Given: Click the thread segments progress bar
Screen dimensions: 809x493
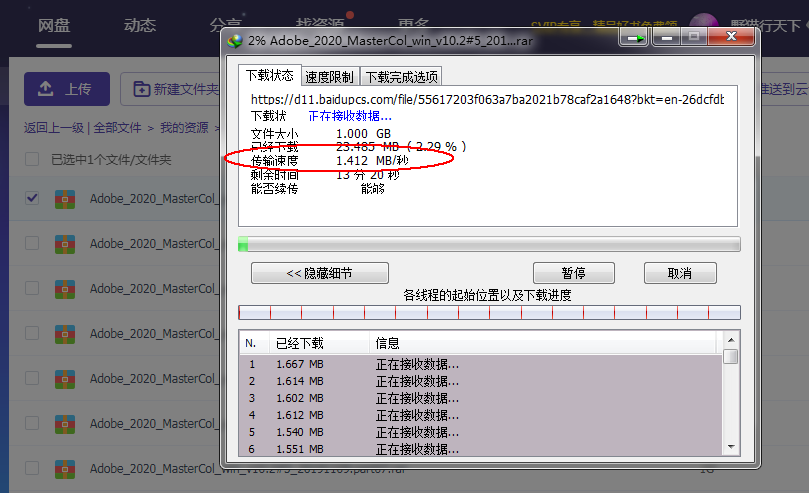Looking at the screenshot, I should tap(489, 312).
